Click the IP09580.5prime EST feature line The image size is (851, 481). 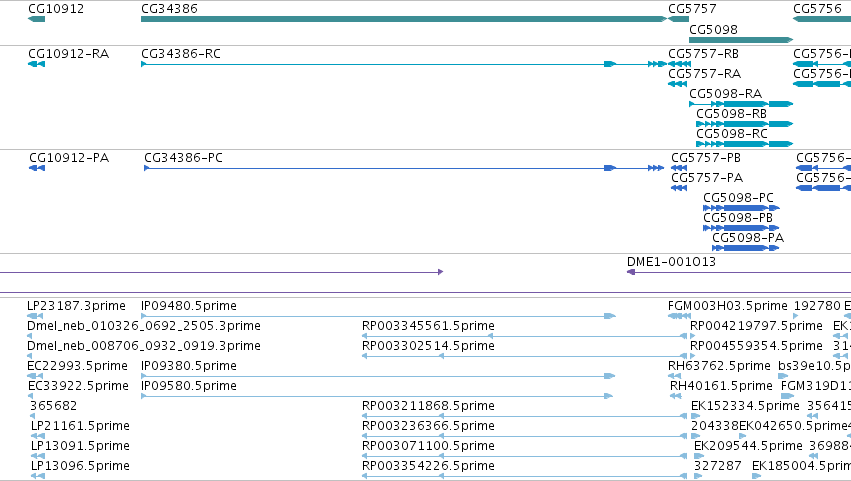click(377, 396)
